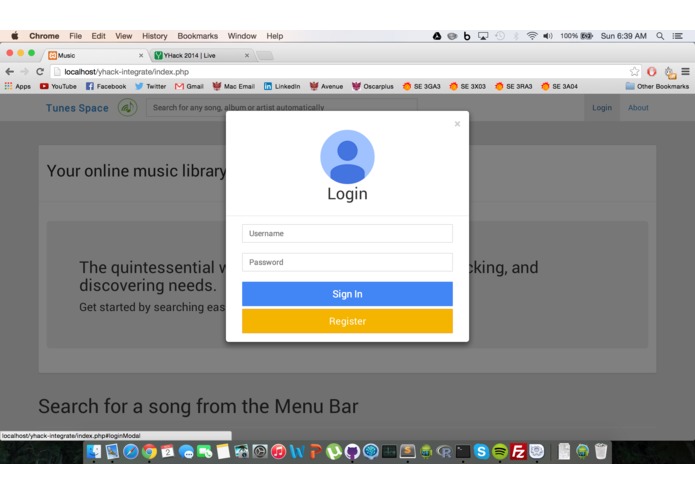Click the yellow Register button
This screenshot has height=494, width=695.
pos(347,321)
